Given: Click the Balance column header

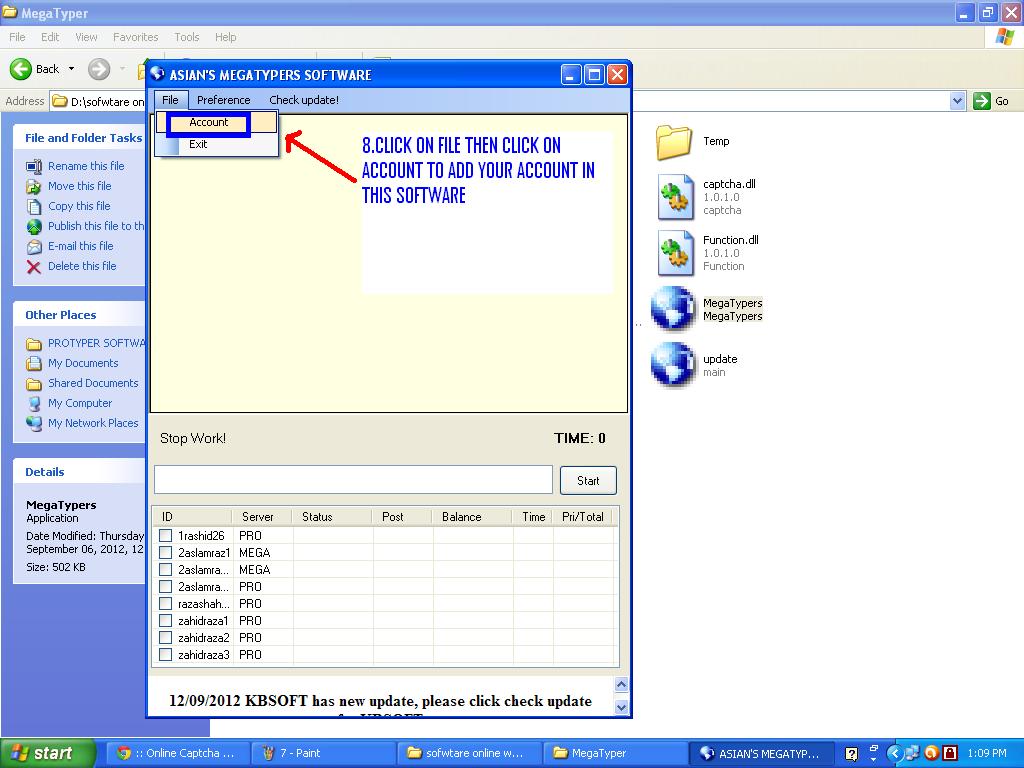Looking at the screenshot, I should coord(472,517).
